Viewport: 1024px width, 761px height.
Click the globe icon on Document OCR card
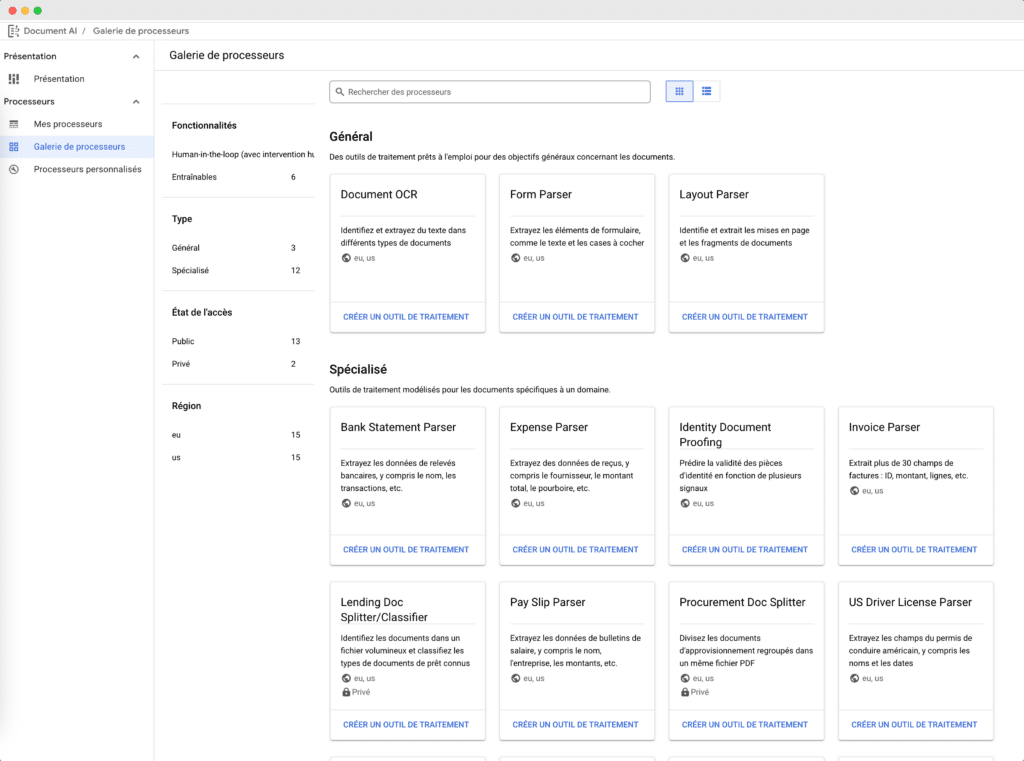click(x=346, y=258)
